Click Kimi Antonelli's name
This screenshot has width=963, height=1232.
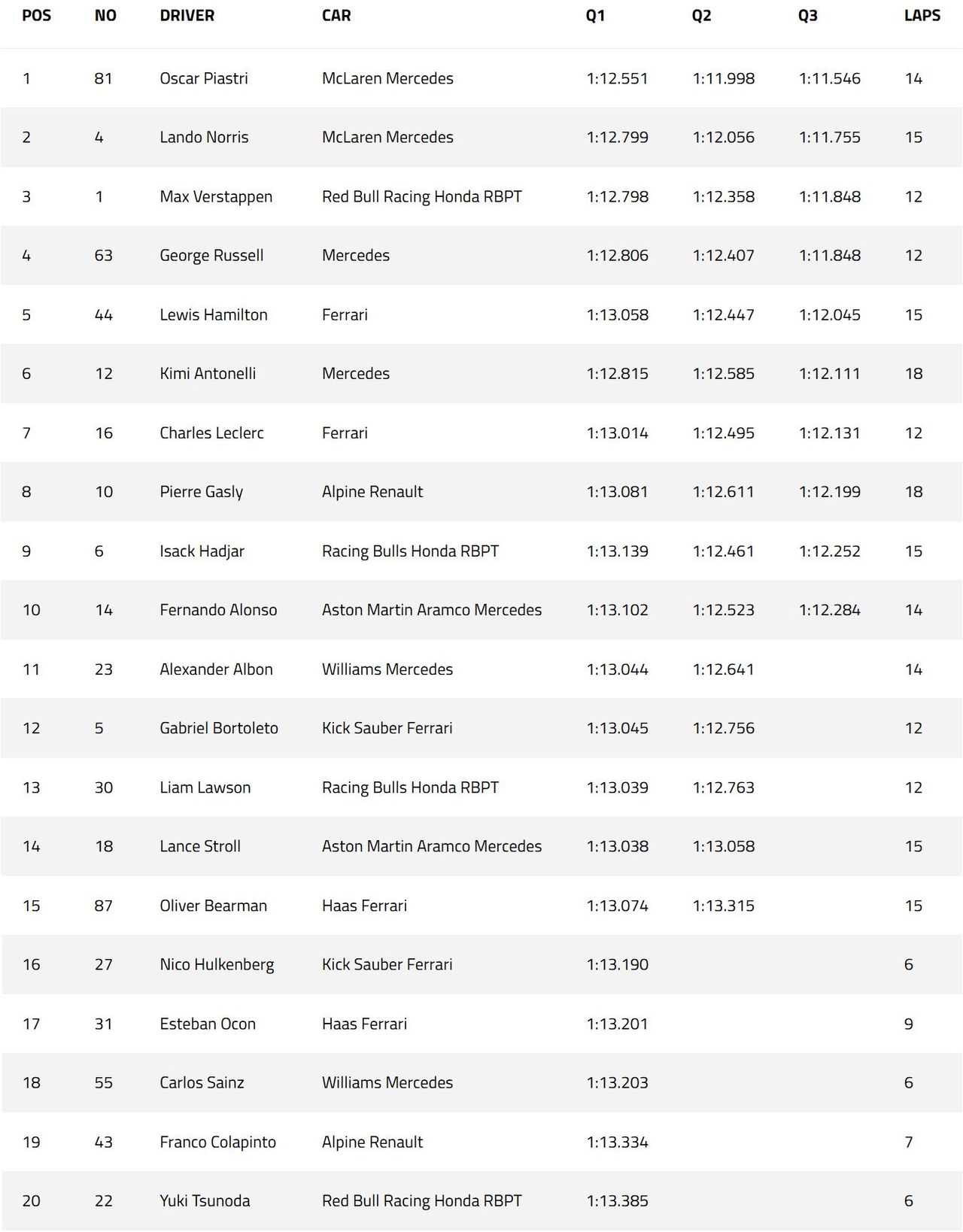pyautogui.click(x=208, y=373)
